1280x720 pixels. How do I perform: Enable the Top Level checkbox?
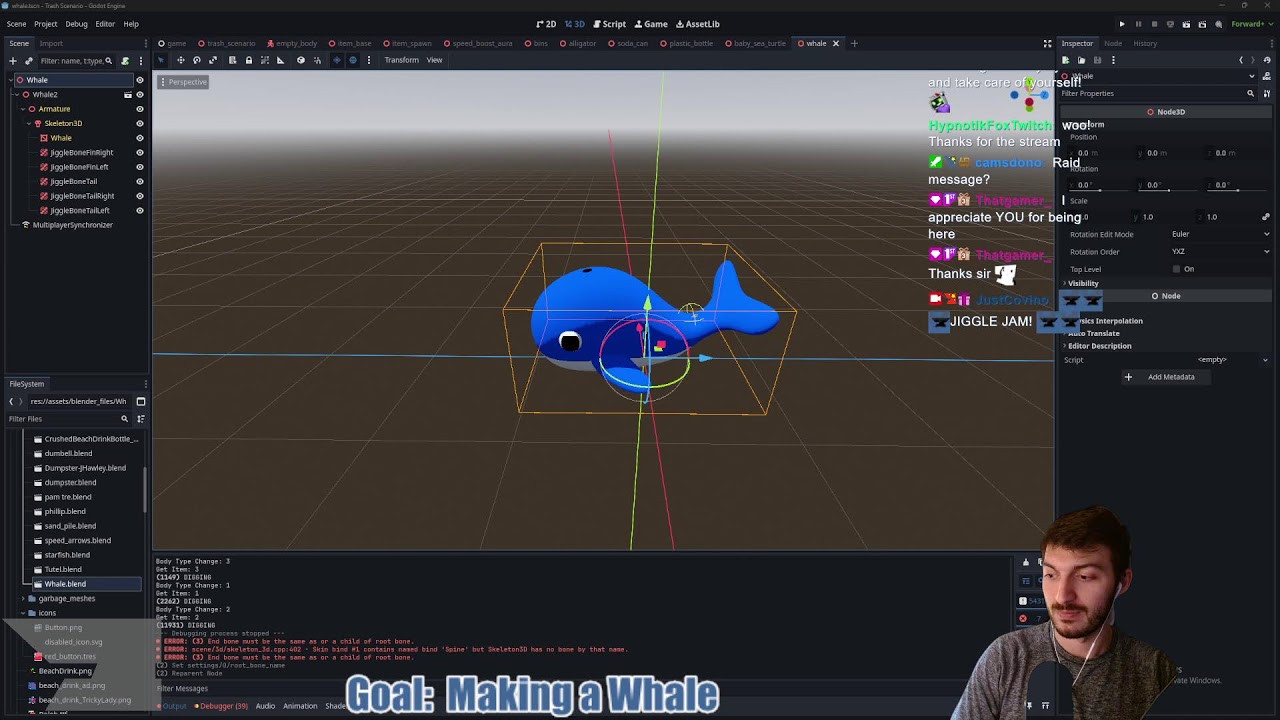[x=1177, y=269]
